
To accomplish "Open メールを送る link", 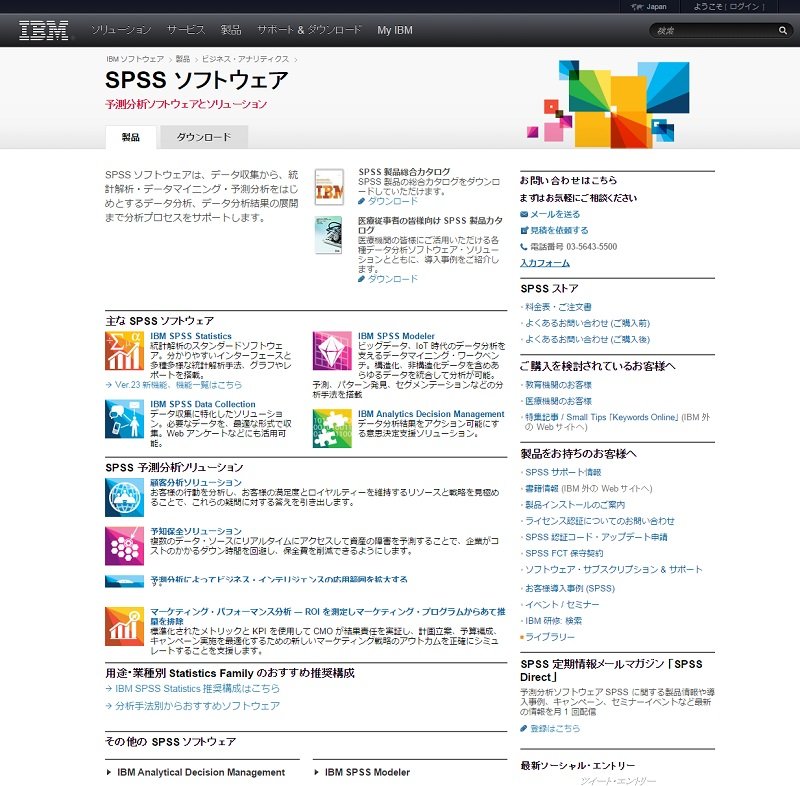I will (555, 214).
